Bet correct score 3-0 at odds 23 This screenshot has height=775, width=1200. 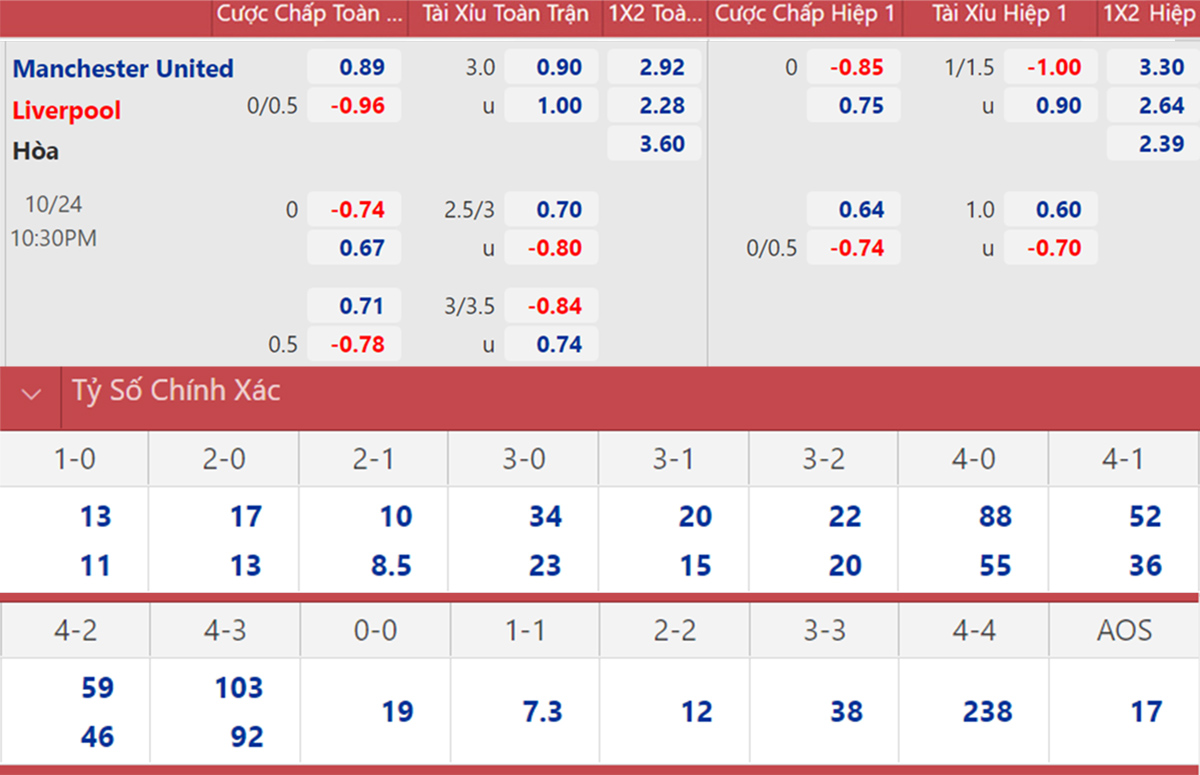tap(545, 566)
